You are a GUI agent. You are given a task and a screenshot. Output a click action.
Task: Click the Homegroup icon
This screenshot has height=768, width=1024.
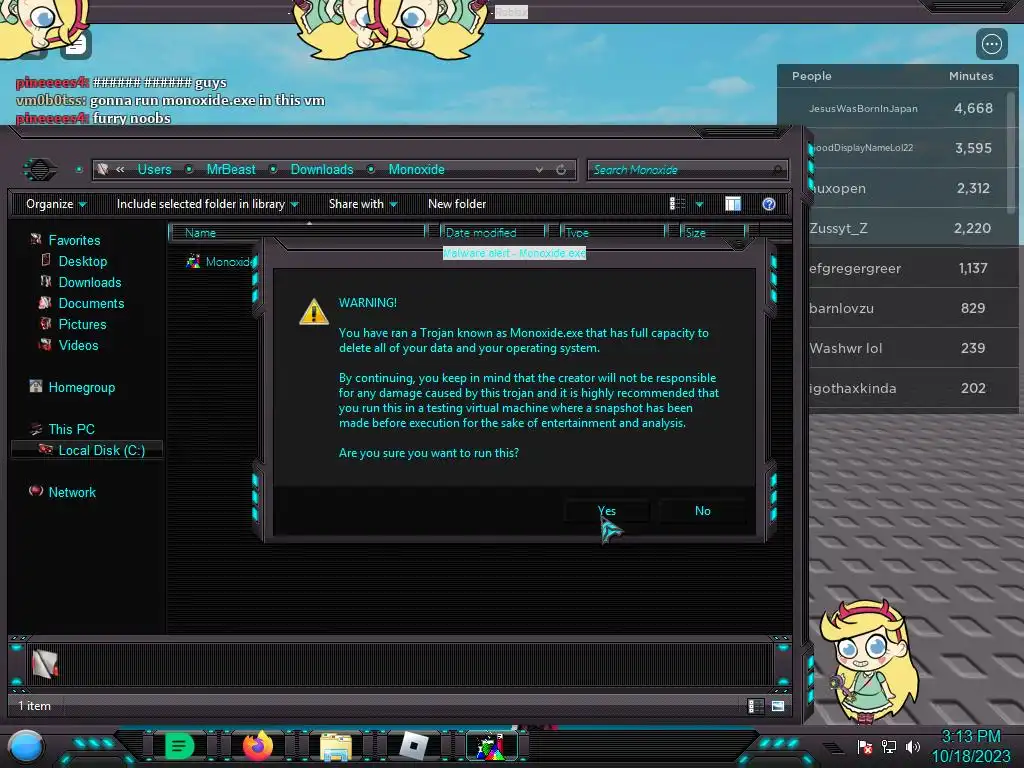pyautogui.click(x=36, y=387)
